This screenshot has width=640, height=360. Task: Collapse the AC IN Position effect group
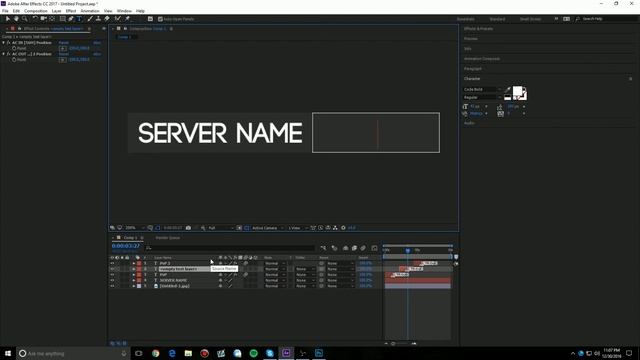[4, 42]
